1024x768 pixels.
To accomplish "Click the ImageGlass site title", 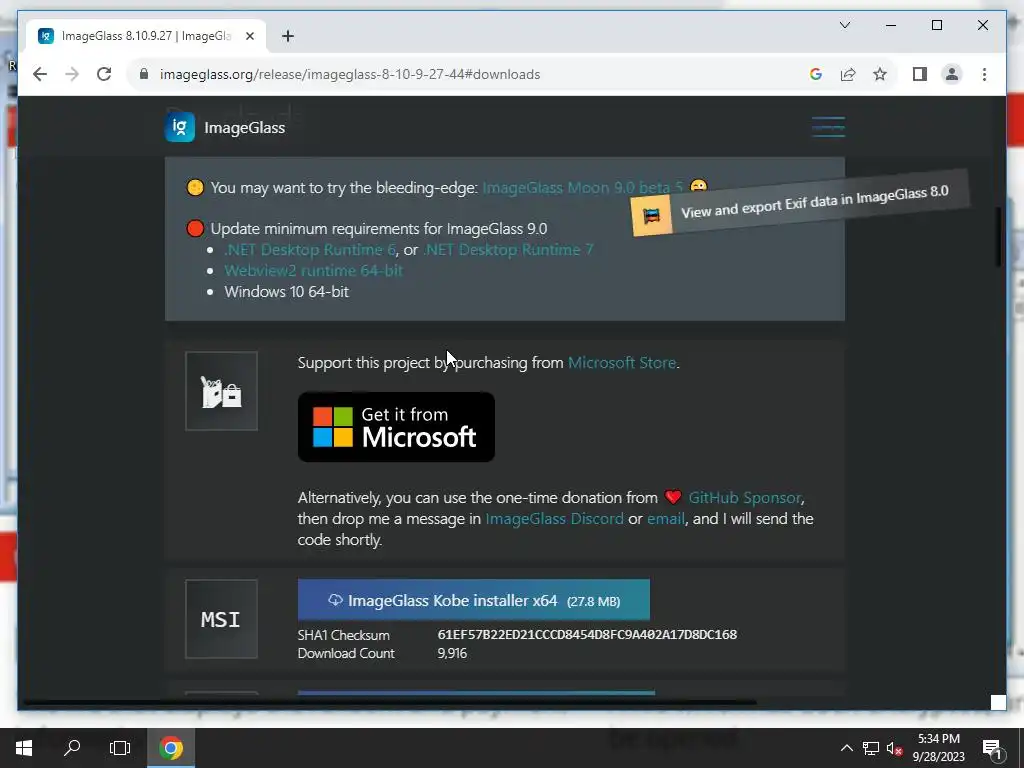I will pyautogui.click(x=244, y=127).
